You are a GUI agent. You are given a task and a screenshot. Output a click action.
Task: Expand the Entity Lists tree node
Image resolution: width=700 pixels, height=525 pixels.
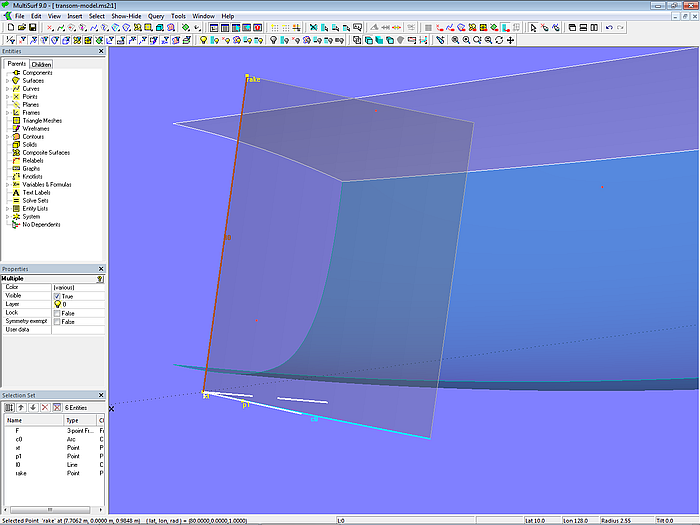pos(8,208)
